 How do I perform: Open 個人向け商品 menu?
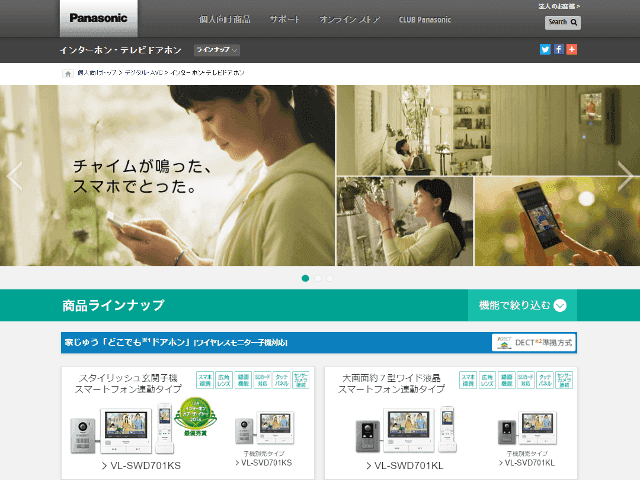(224, 20)
